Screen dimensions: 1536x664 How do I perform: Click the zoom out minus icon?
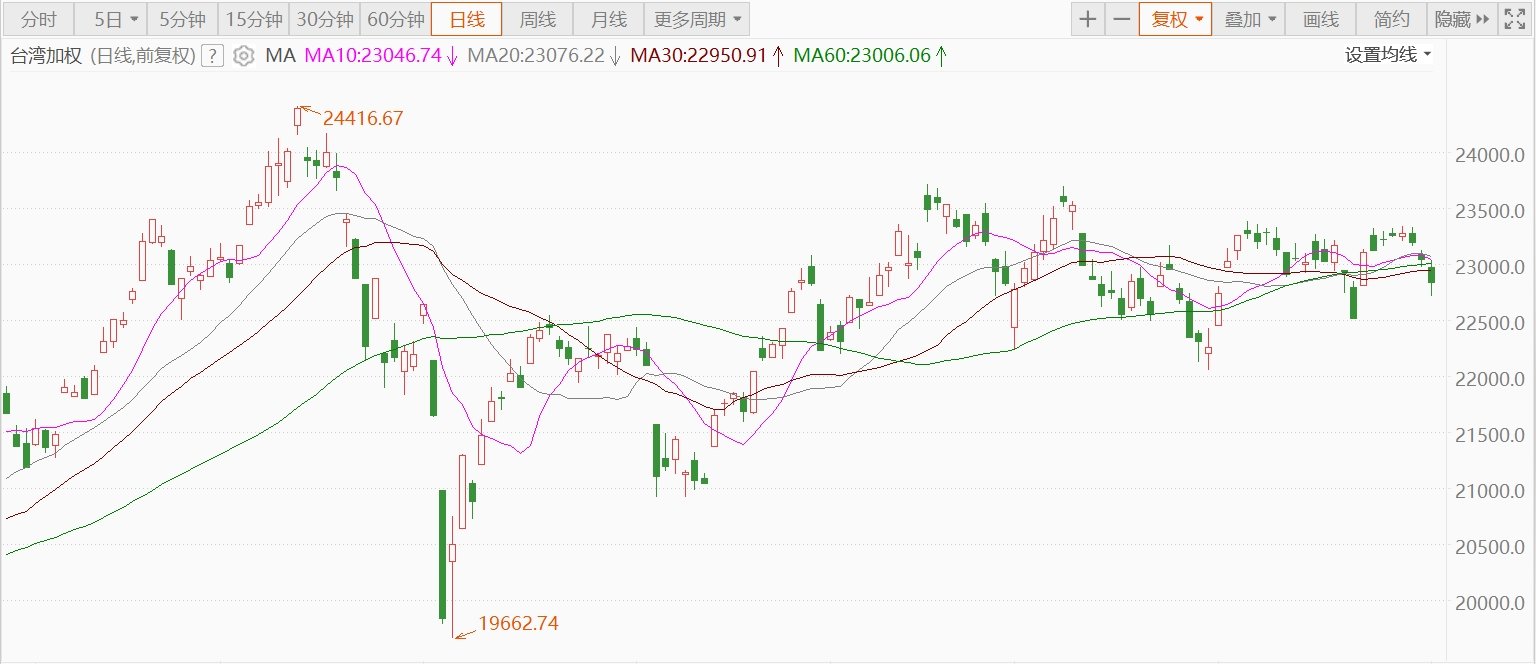pos(1122,19)
